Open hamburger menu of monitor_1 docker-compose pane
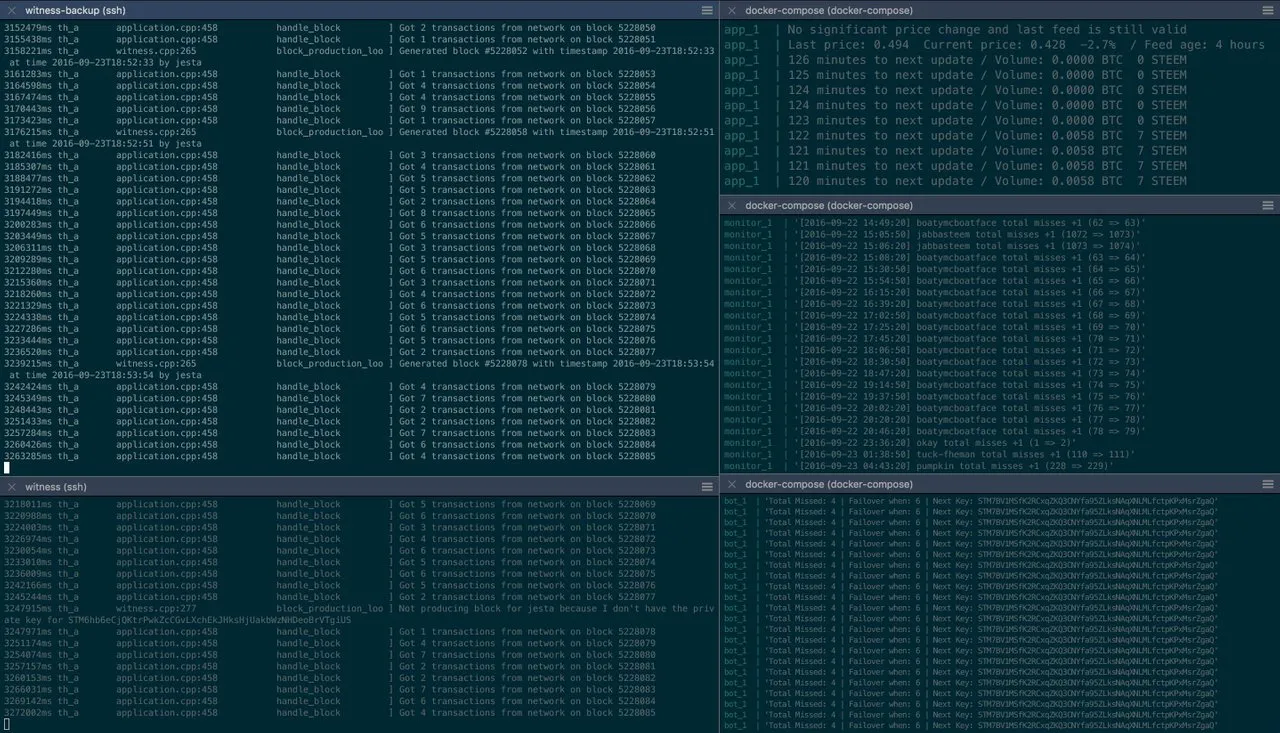This screenshot has width=1280, height=733. tap(1268, 204)
